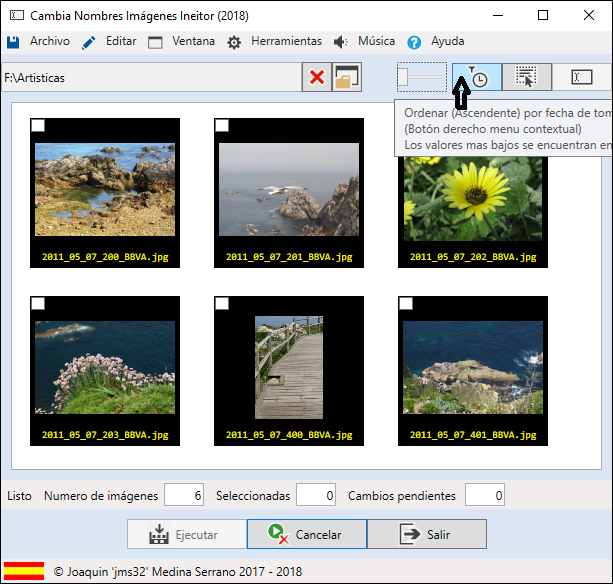Click the Ejecutar button
This screenshot has width=613, height=584.
[187, 534]
